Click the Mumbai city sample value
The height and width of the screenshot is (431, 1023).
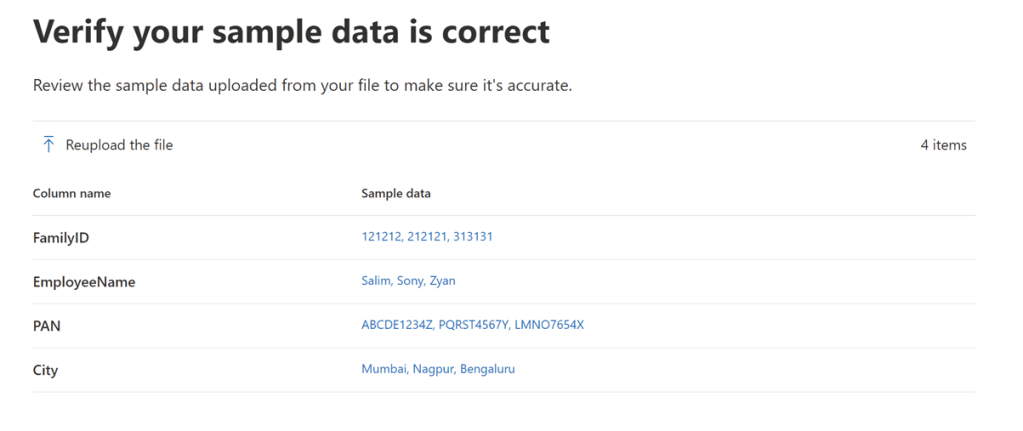tap(384, 369)
